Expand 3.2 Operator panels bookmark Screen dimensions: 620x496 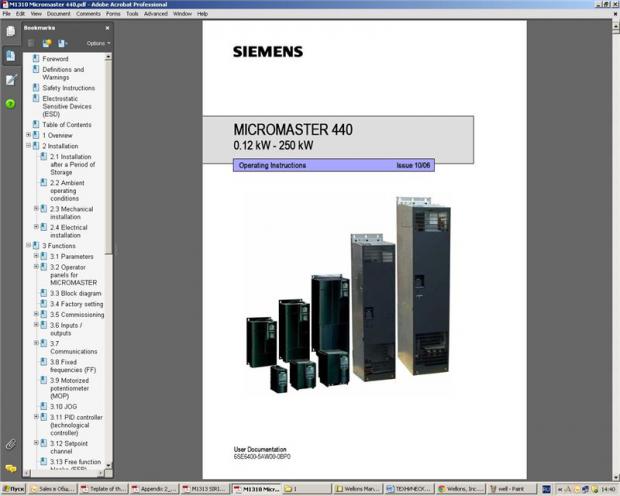(36, 267)
